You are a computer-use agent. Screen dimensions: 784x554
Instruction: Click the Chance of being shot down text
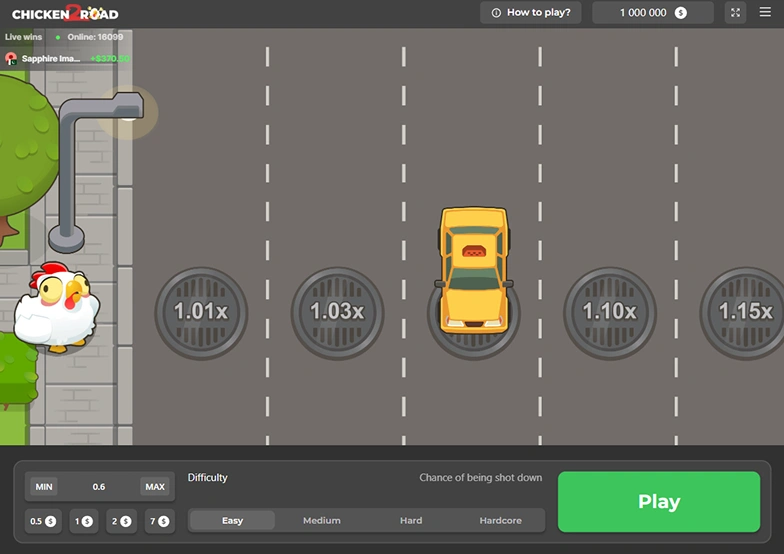(x=480, y=478)
